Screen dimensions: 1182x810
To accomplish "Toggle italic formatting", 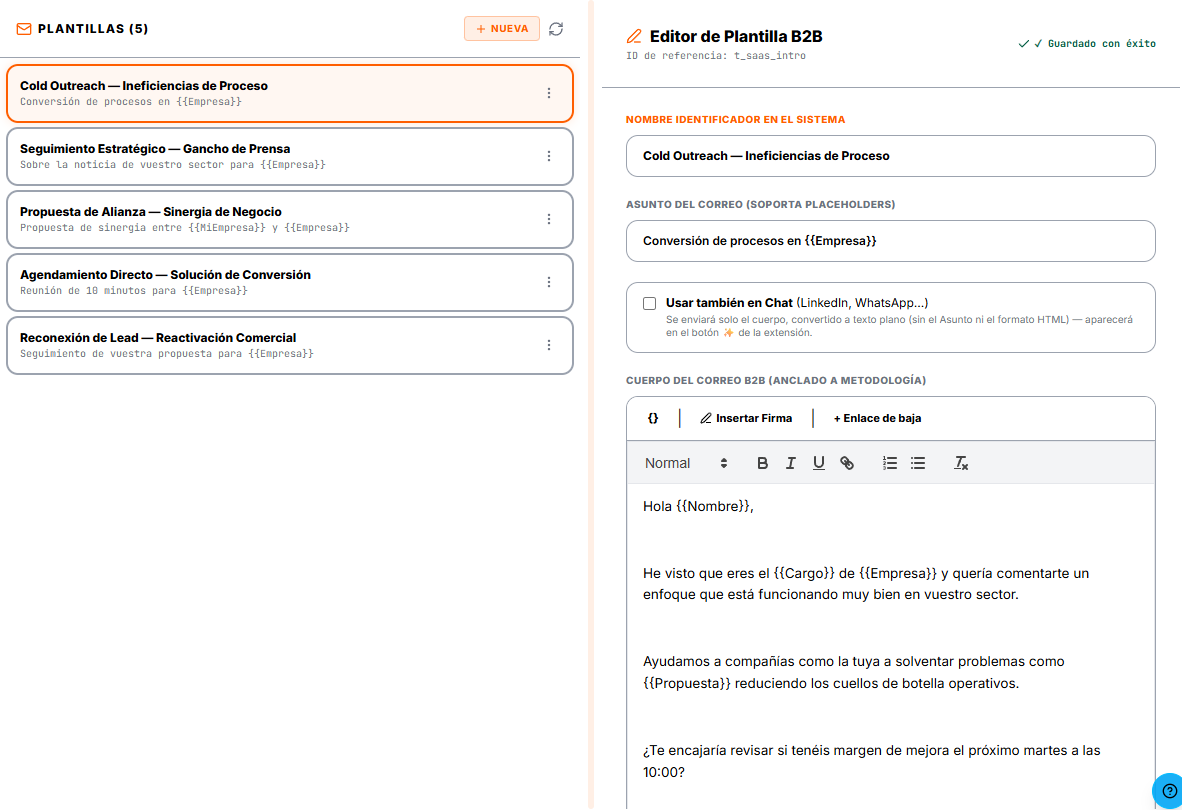I will pyautogui.click(x=790, y=463).
